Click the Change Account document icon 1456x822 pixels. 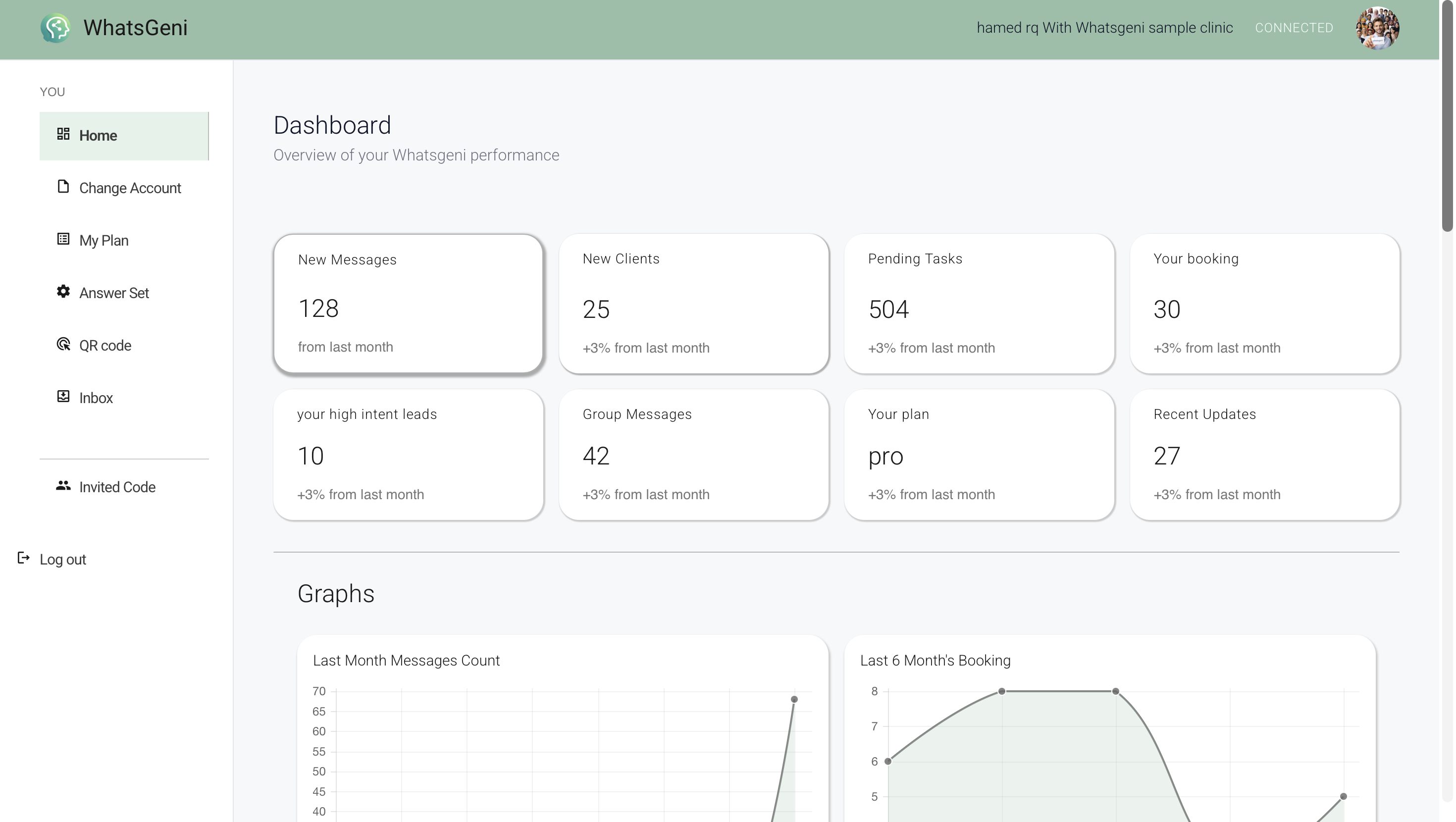[x=63, y=187]
